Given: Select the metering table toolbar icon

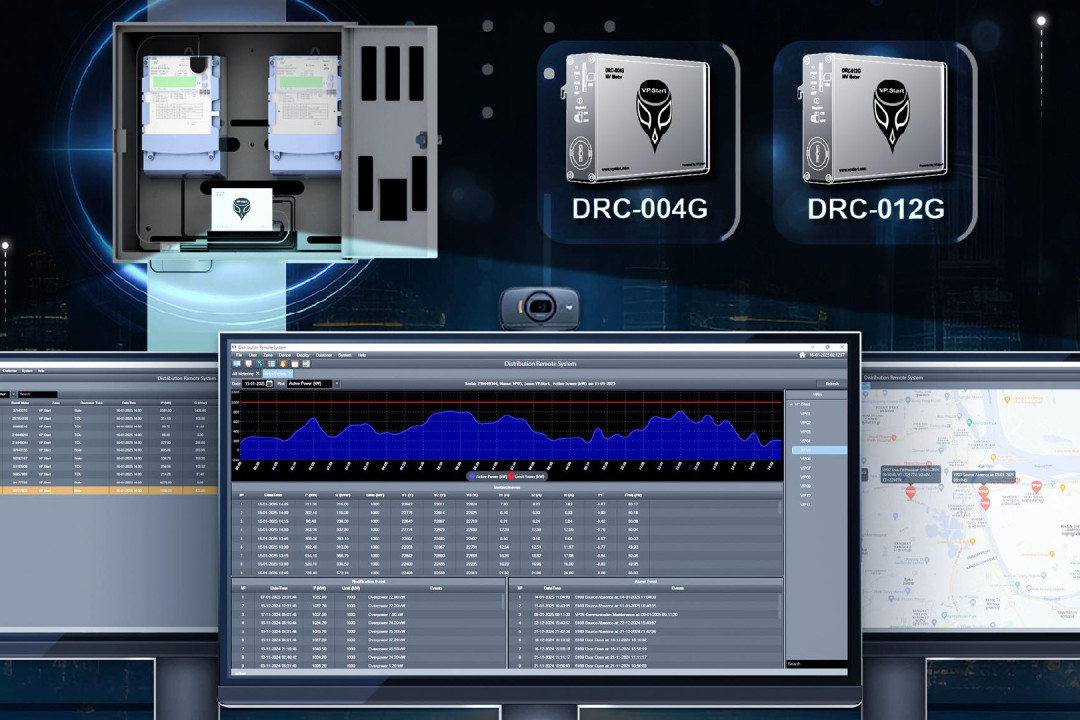Looking at the screenshot, I should [271, 363].
